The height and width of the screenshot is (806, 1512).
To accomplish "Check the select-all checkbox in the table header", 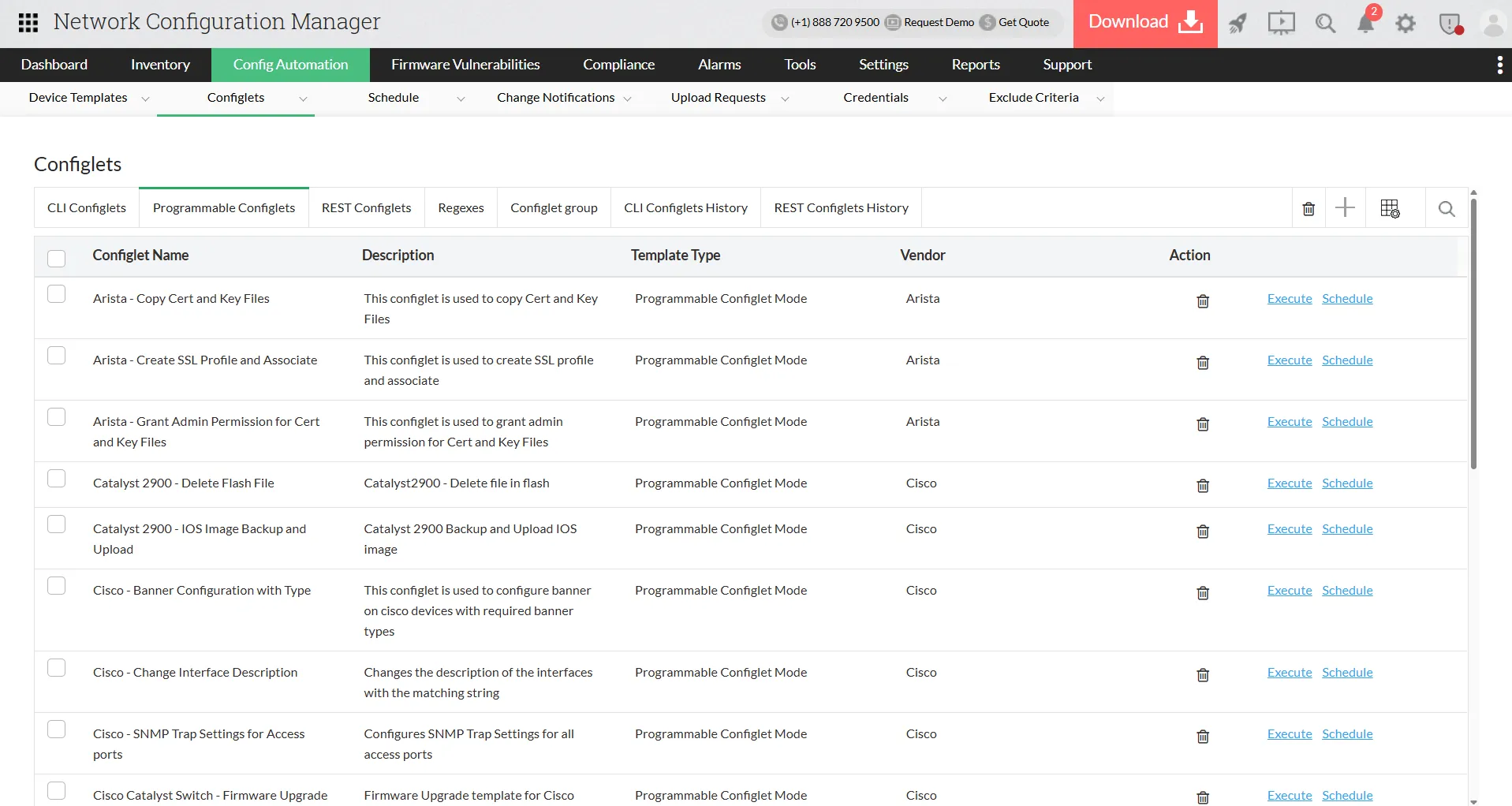I will pyautogui.click(x=56, y=258).
